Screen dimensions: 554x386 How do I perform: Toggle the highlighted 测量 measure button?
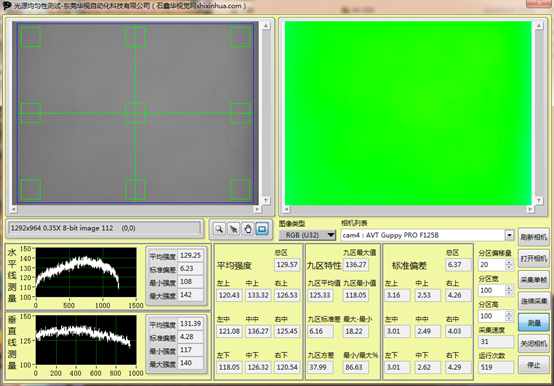(x=534, y=322)
